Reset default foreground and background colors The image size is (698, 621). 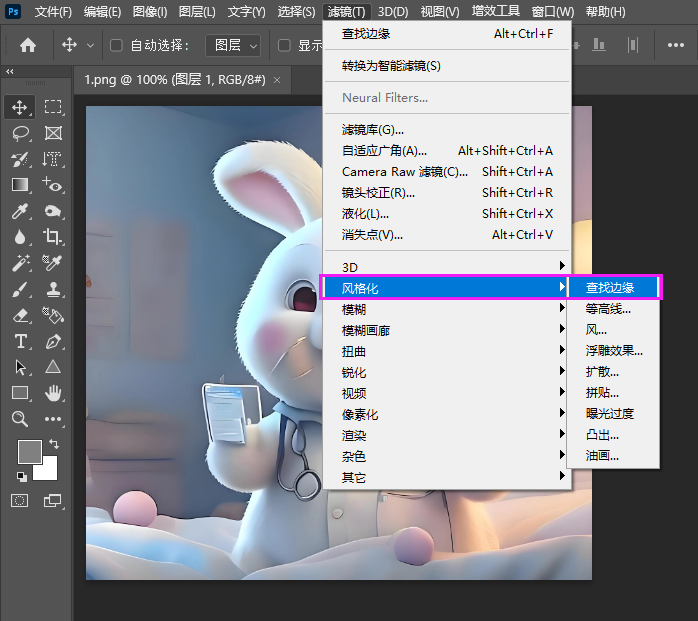[21, 476]
